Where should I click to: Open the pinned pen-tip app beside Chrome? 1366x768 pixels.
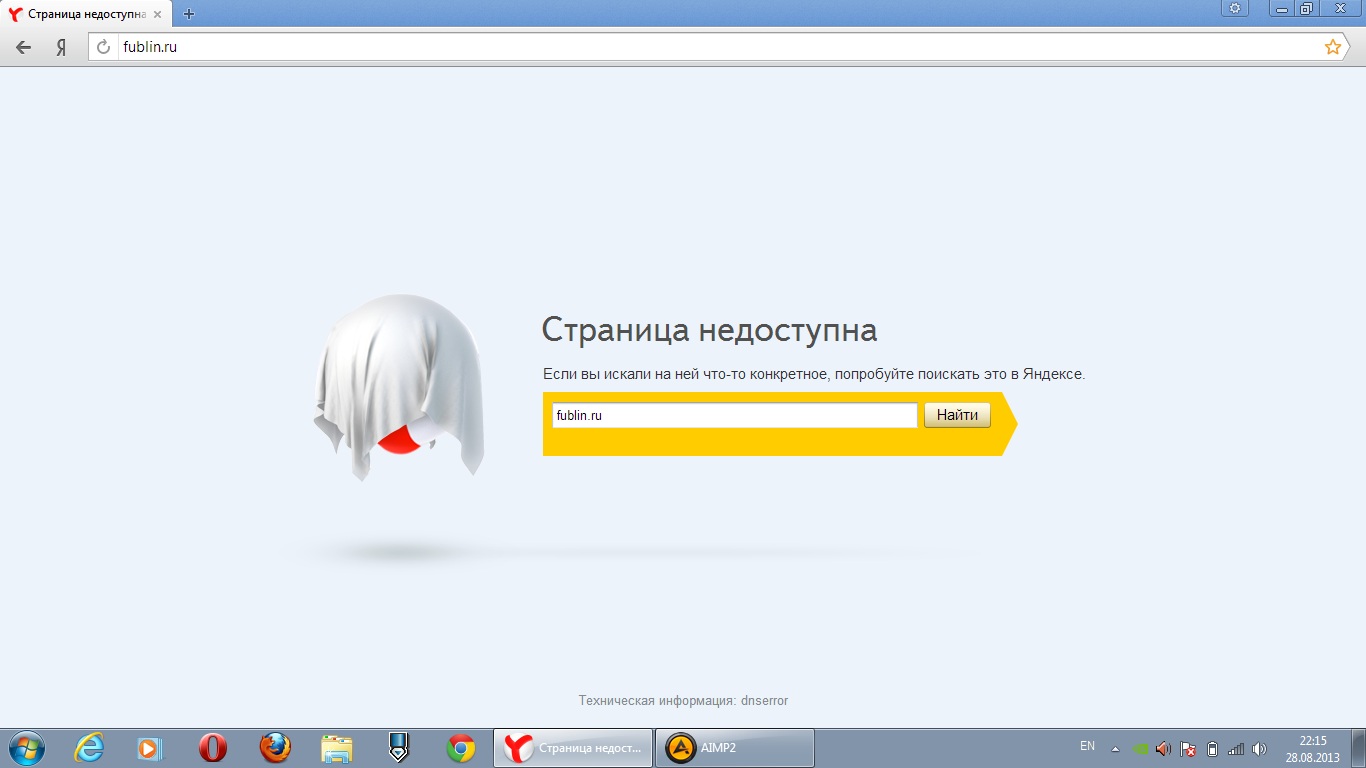398,748
